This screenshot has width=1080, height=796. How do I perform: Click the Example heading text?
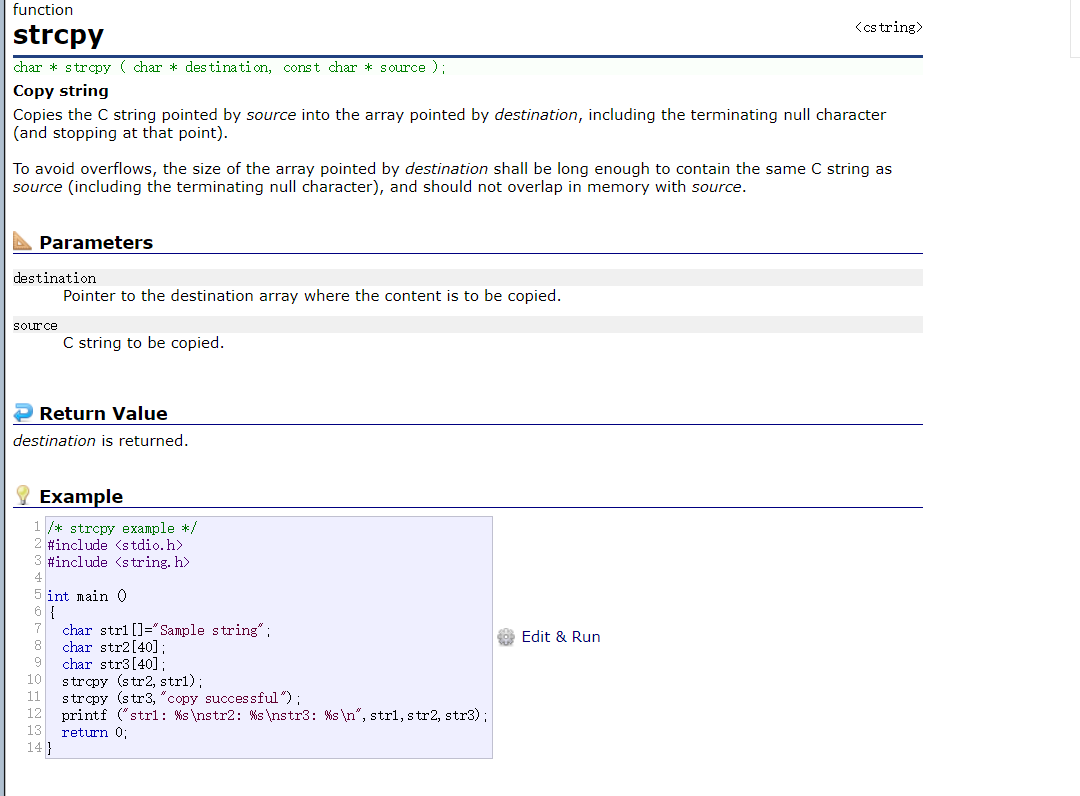pyautogui.click(x=81, y=496)
